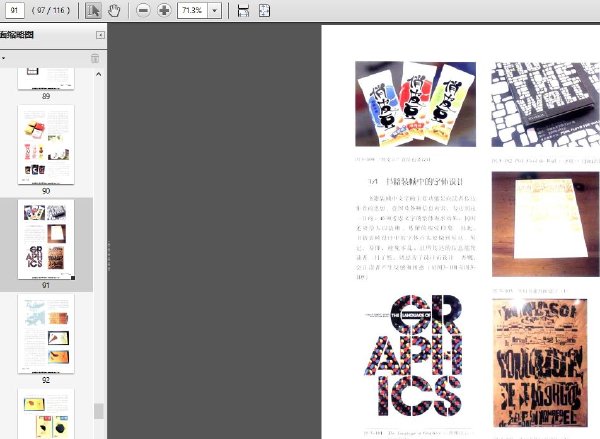Click the THE WALL book image
Image resolution: width=600 pixels, height=439 pixels.
point(546,105)
